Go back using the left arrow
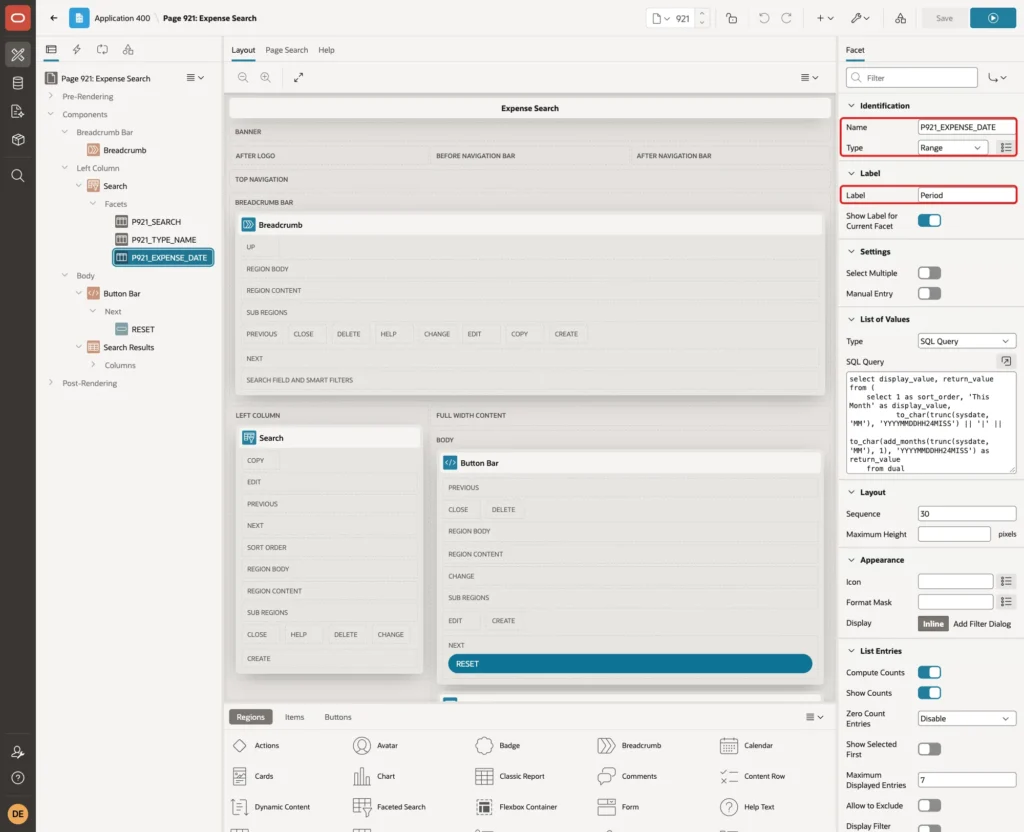Image resolution: width=1024 pixels, height=832 pixels. (x=54, y=18)
